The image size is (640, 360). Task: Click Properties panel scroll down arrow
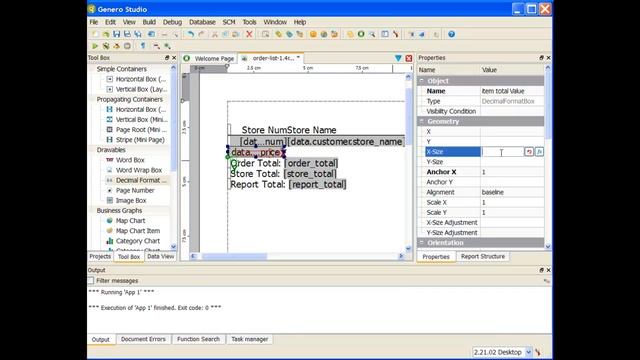(x=548, y=246)
